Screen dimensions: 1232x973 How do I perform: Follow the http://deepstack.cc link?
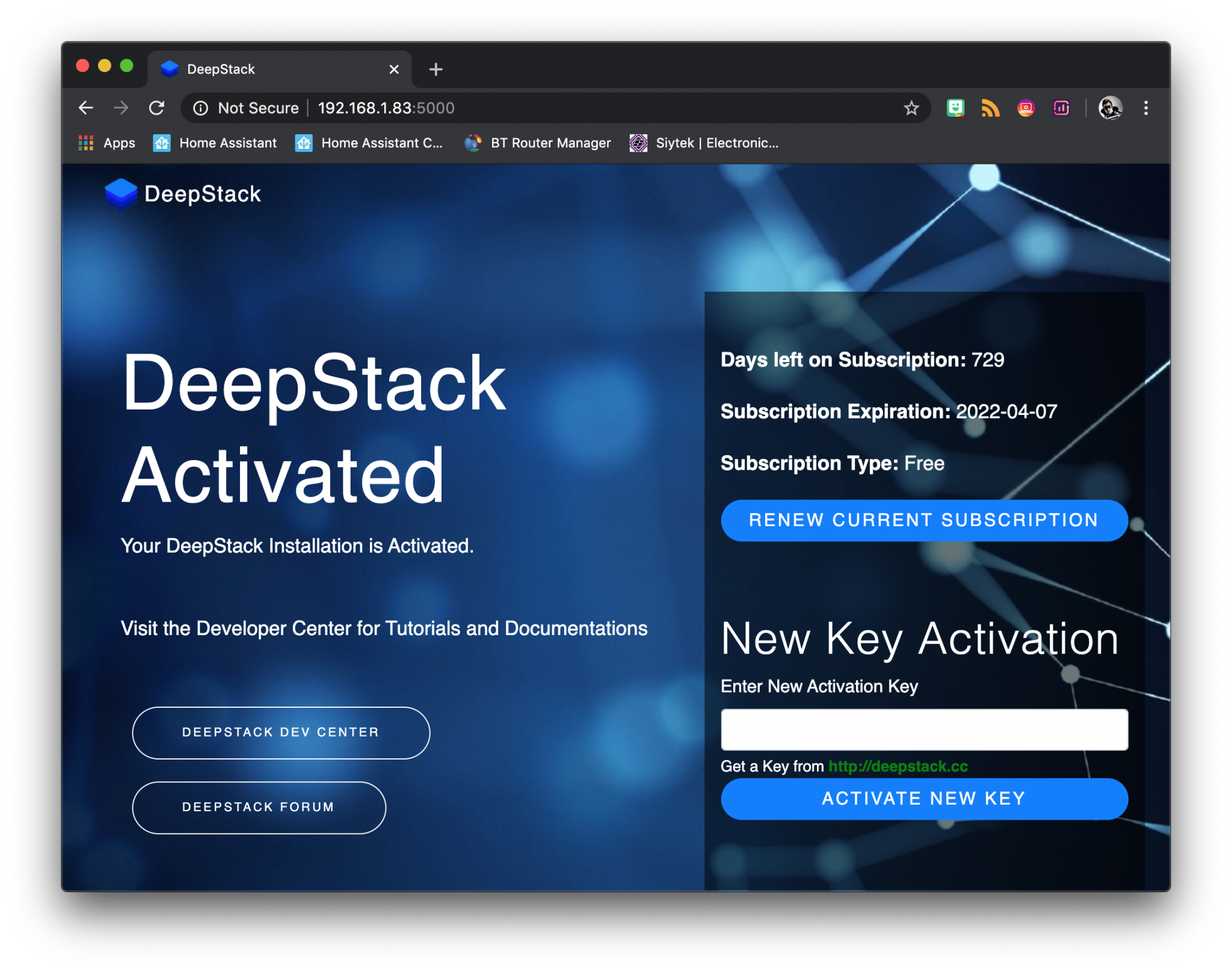coord(898,767)
